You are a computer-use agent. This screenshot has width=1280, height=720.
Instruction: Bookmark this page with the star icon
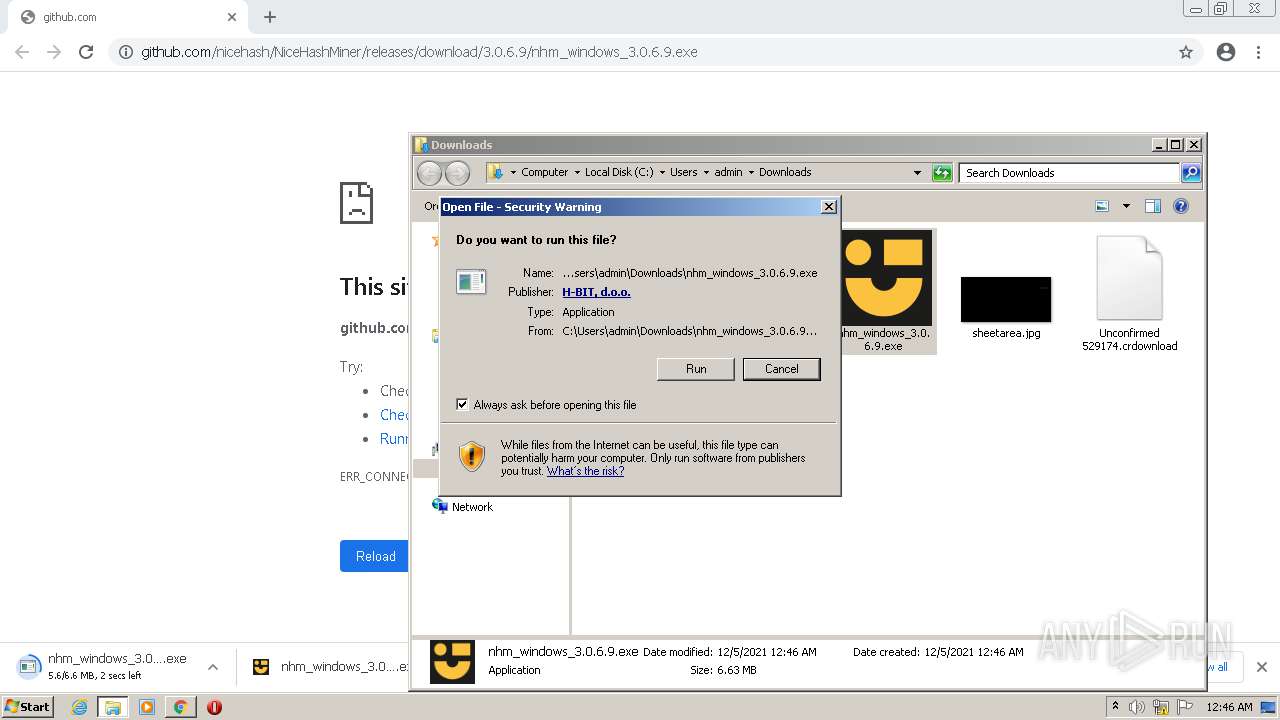[x=1186, y=52]
